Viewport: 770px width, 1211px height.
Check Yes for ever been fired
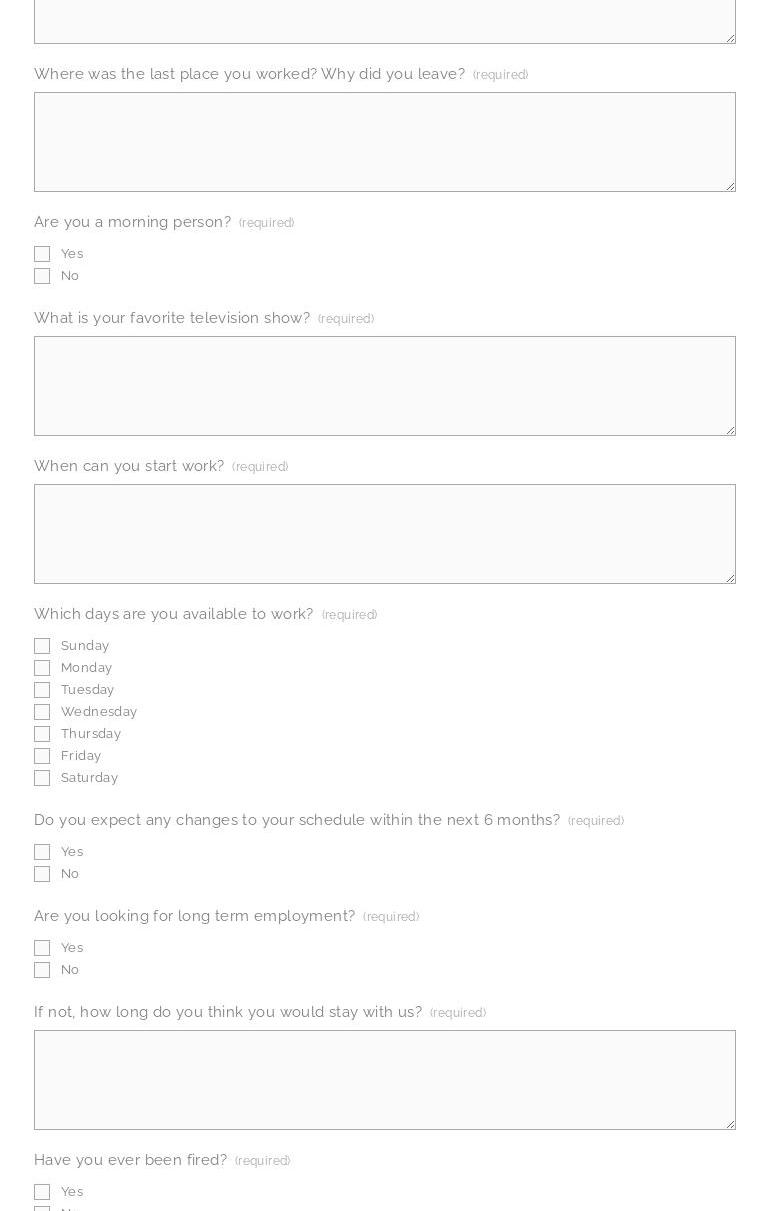(42, 1192)
